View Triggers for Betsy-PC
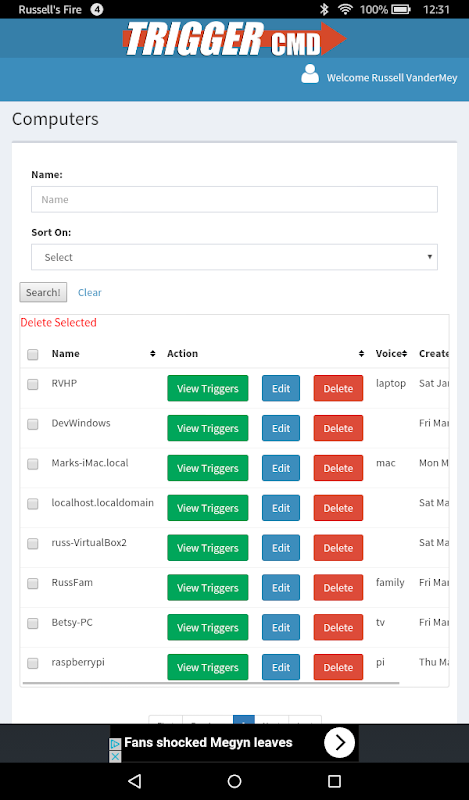The height and width of the screenshot is (800, 469). (208, 627)
